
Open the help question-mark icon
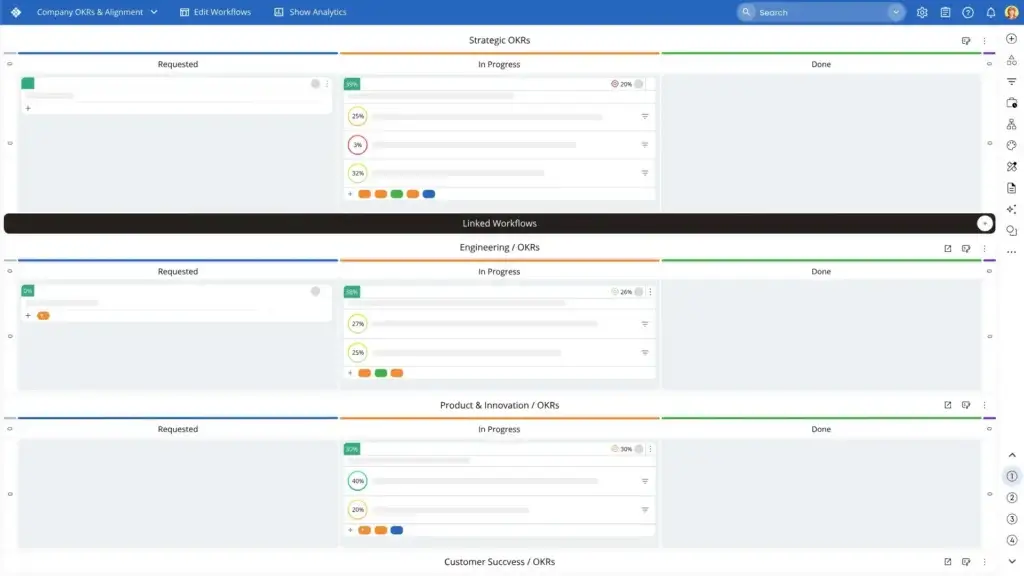click(x=967, y=12)
